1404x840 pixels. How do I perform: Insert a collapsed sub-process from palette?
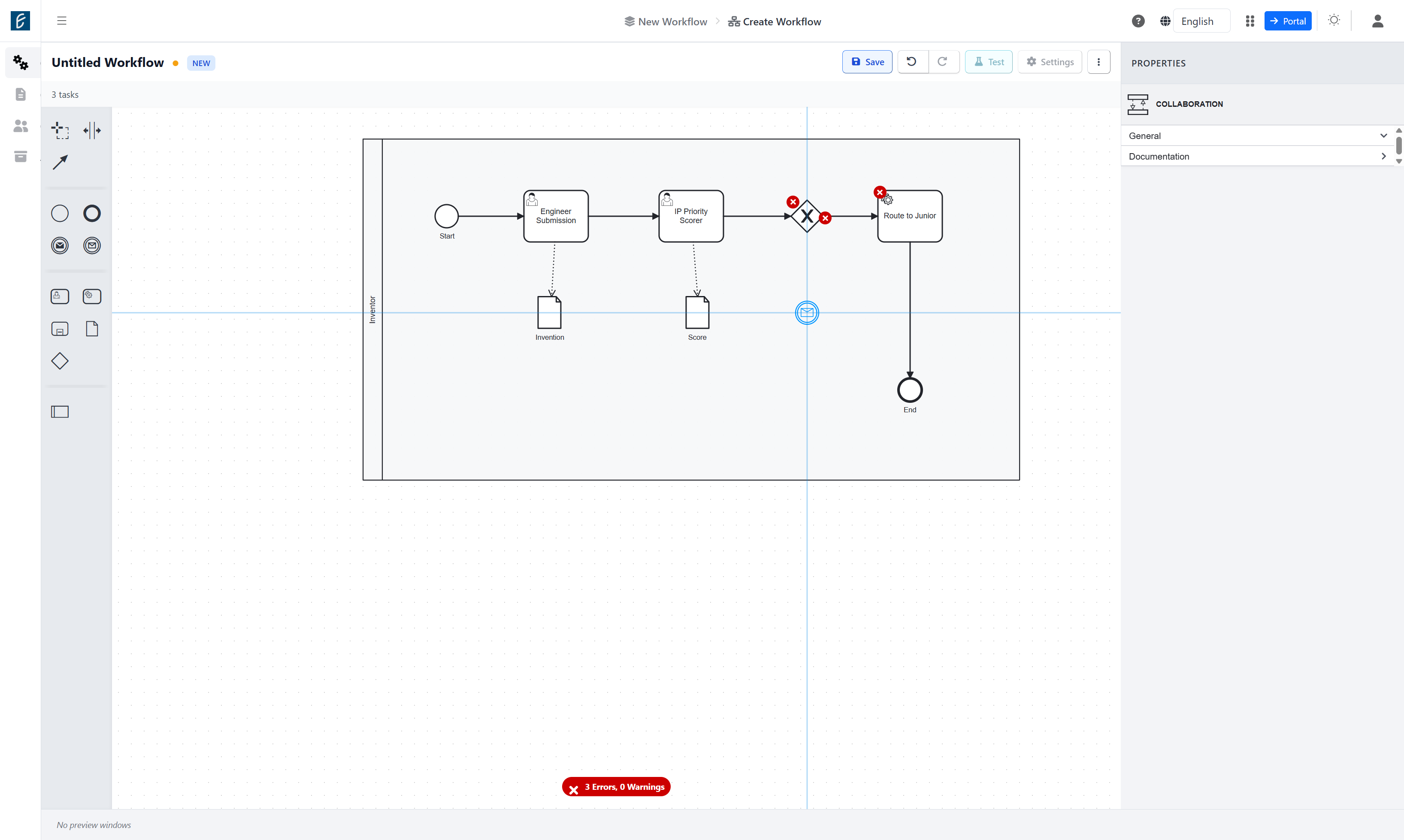pyautogui.click(x=60, y=329)
